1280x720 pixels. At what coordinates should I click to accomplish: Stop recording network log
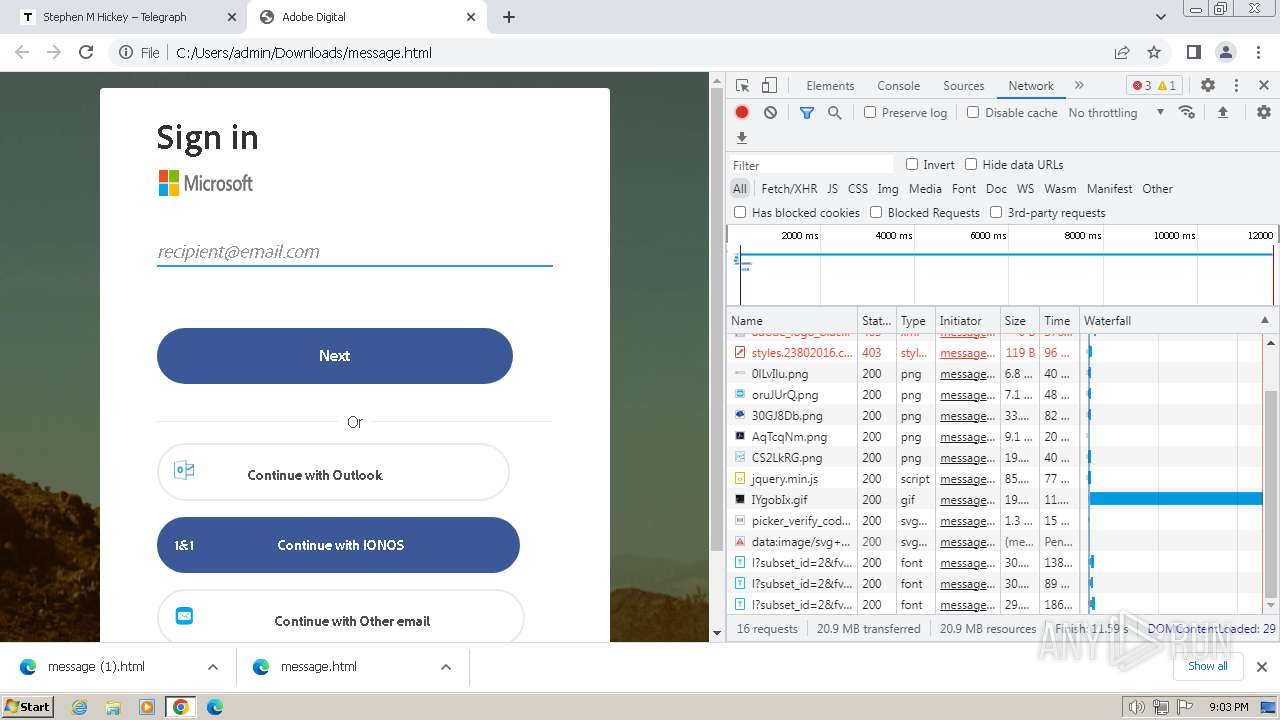point(742,113)
